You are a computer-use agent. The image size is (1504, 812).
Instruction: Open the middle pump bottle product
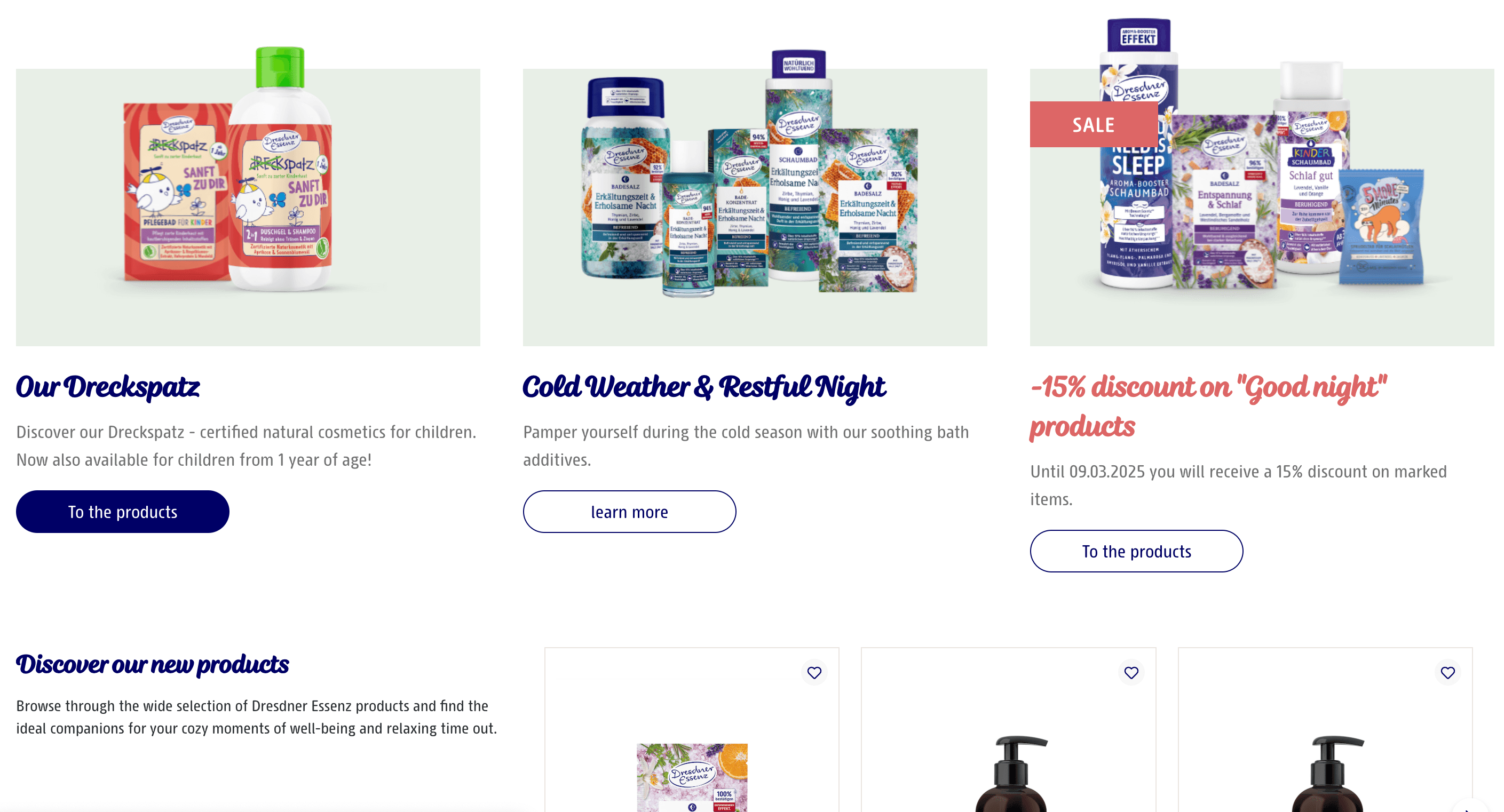(x=1012, y=774)
